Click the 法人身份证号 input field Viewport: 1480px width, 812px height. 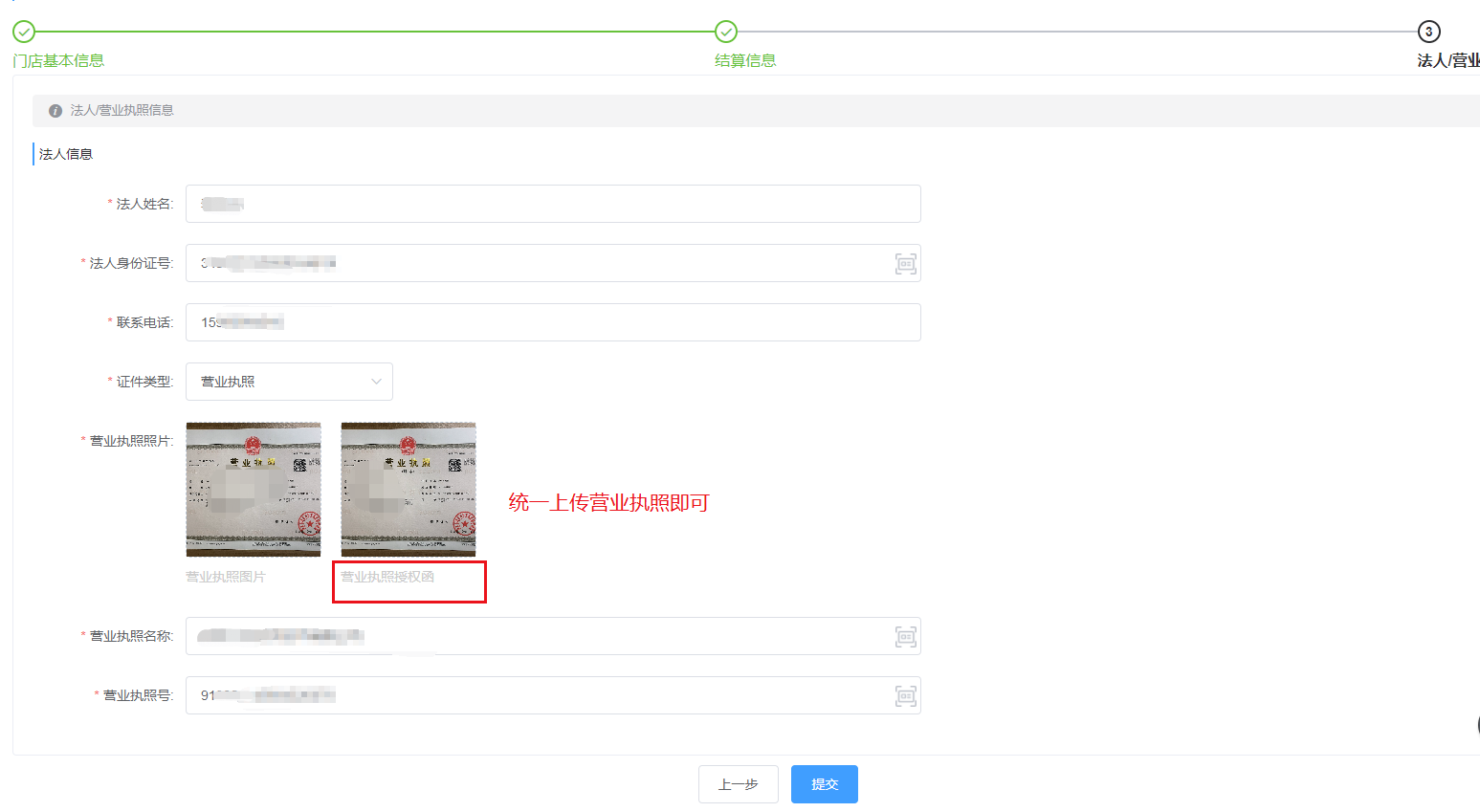click(x=553, y=263)
